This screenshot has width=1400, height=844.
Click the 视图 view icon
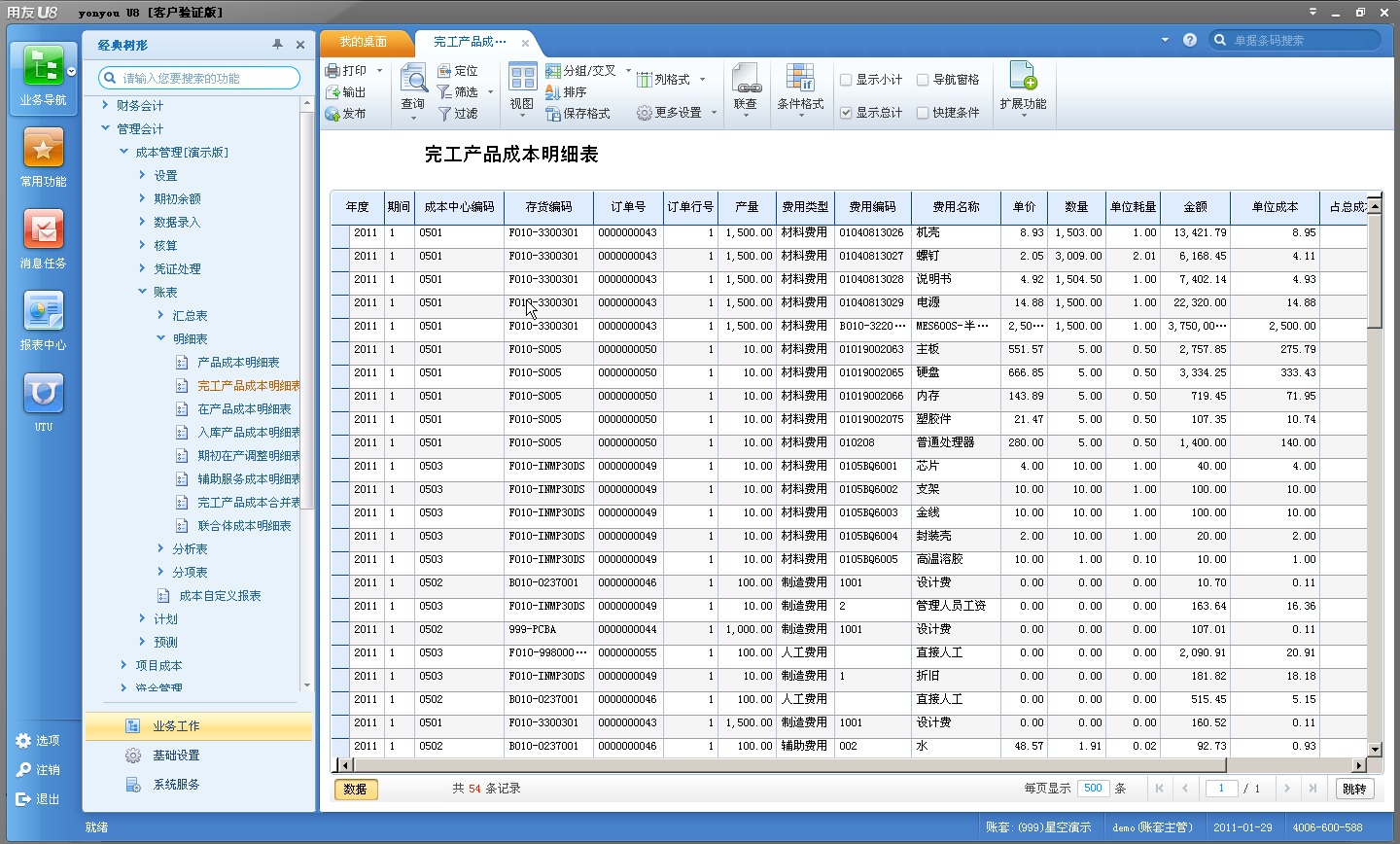pyautogui.click(x=522, y=78)
